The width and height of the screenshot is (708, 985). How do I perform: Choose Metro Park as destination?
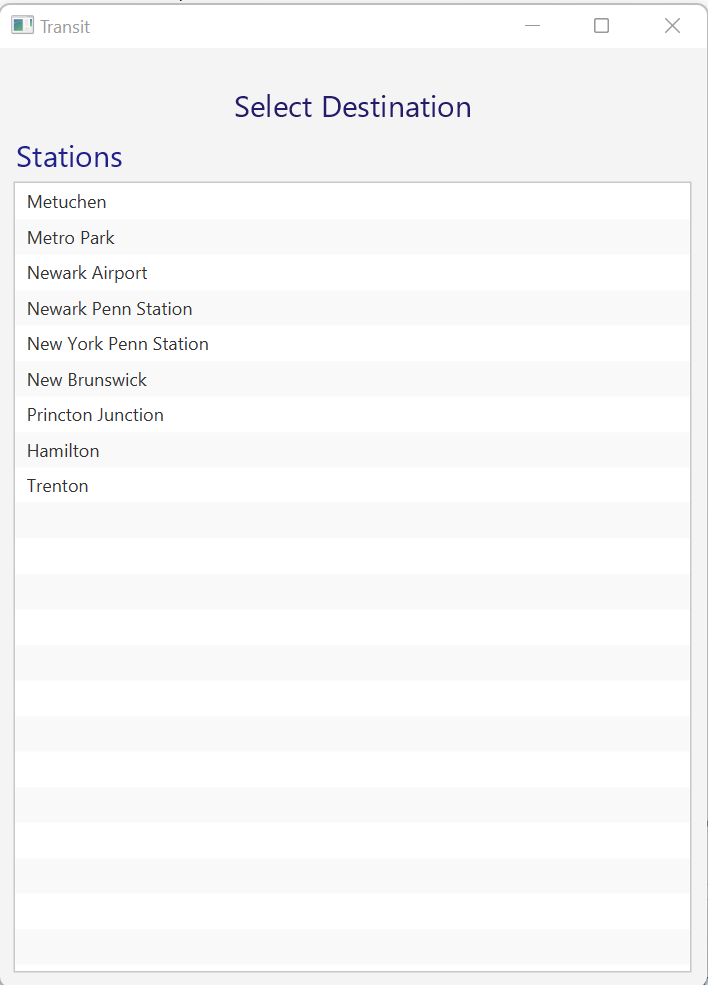352,237
